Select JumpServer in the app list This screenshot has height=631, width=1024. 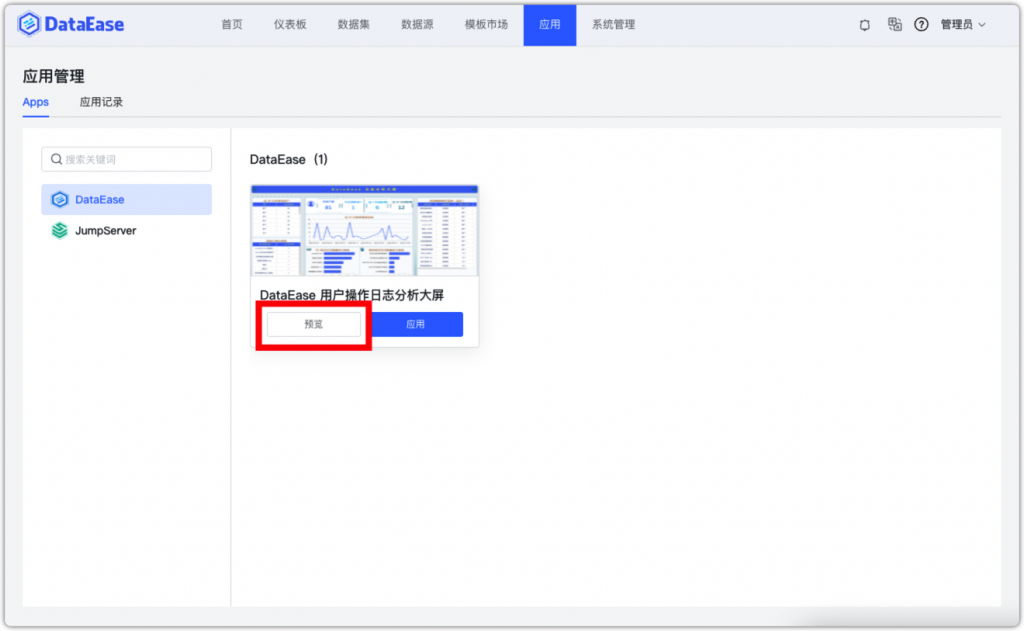(x=127, y=231)
